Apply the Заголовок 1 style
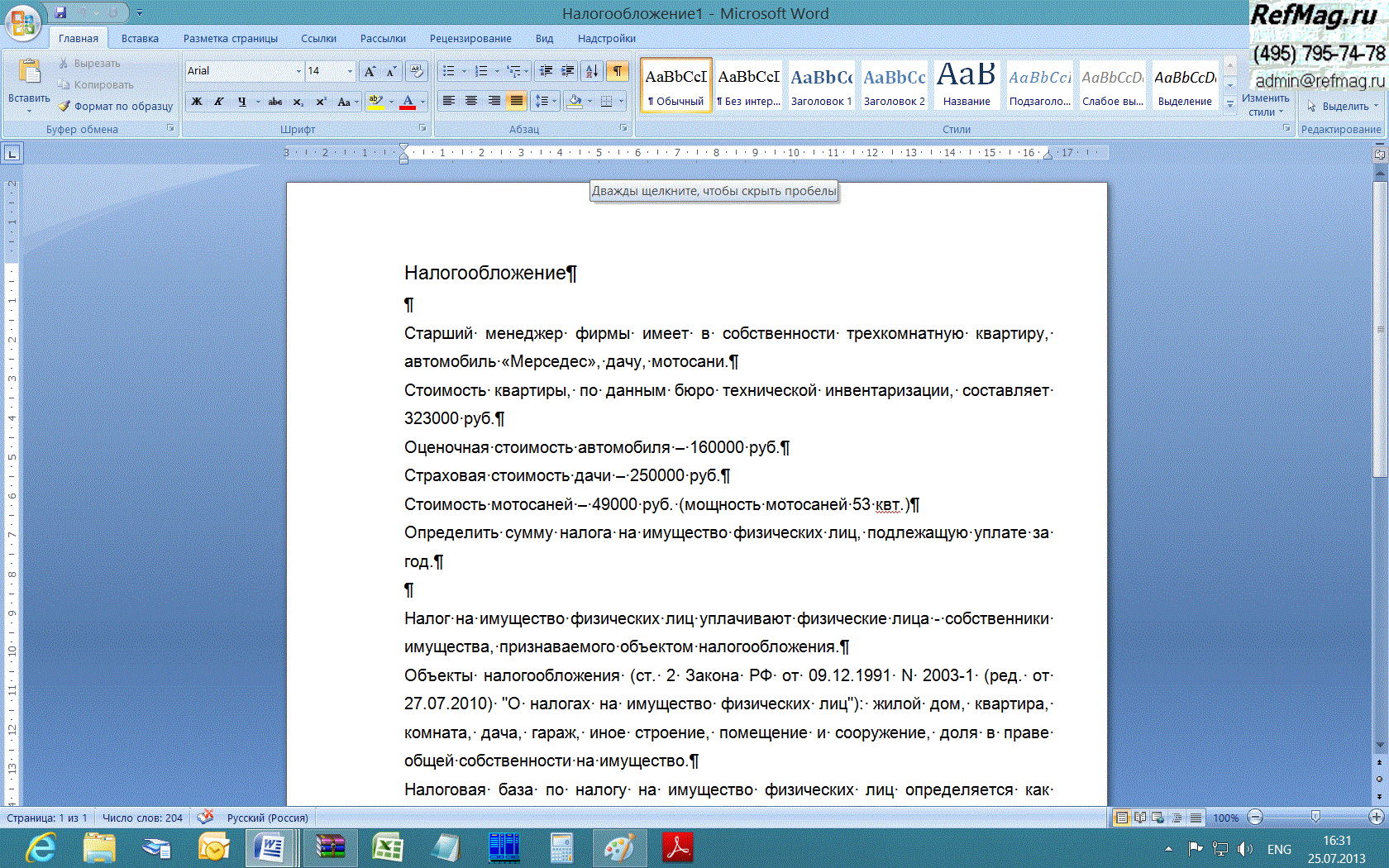1389x868 pixels. click(x=821, y=85)
